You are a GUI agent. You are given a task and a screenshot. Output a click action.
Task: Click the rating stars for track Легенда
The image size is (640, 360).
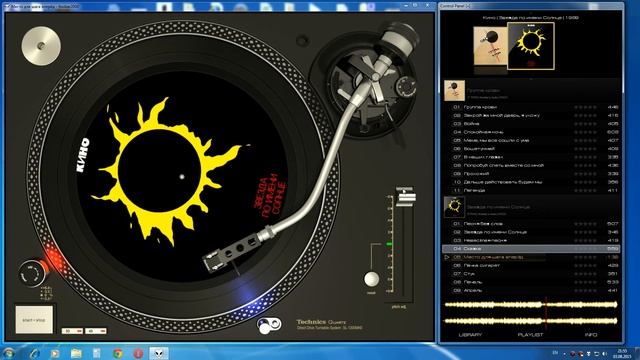point(585,191)
